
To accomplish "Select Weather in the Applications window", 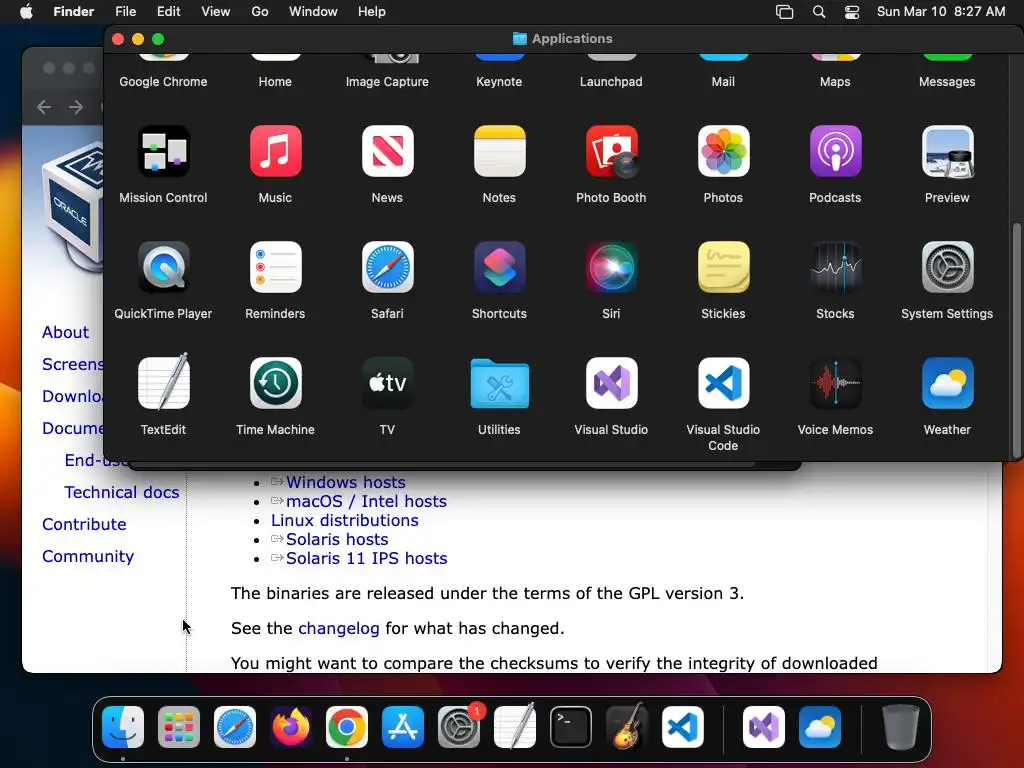I will pyautogui.click(x=947, y=383).
